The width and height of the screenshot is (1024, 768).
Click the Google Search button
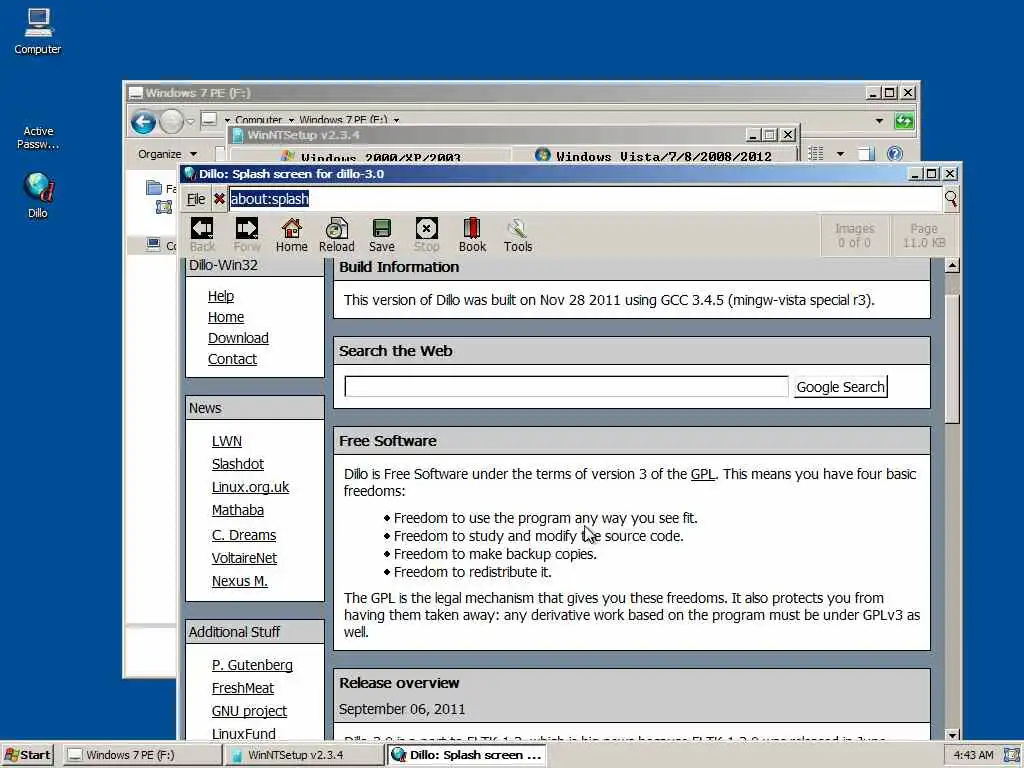click(840, 387)
